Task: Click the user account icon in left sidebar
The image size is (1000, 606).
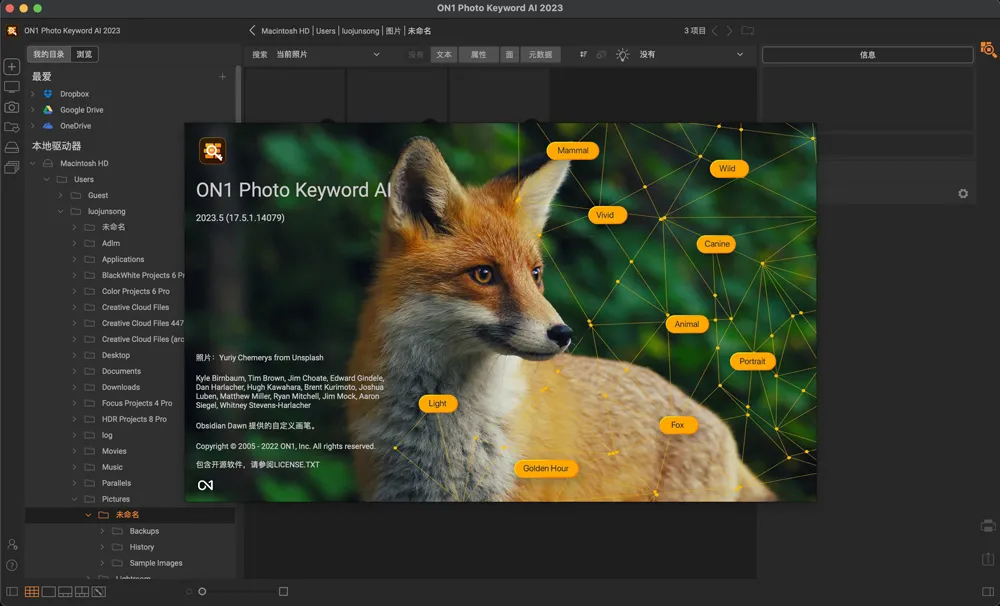Action: [12, 544]
